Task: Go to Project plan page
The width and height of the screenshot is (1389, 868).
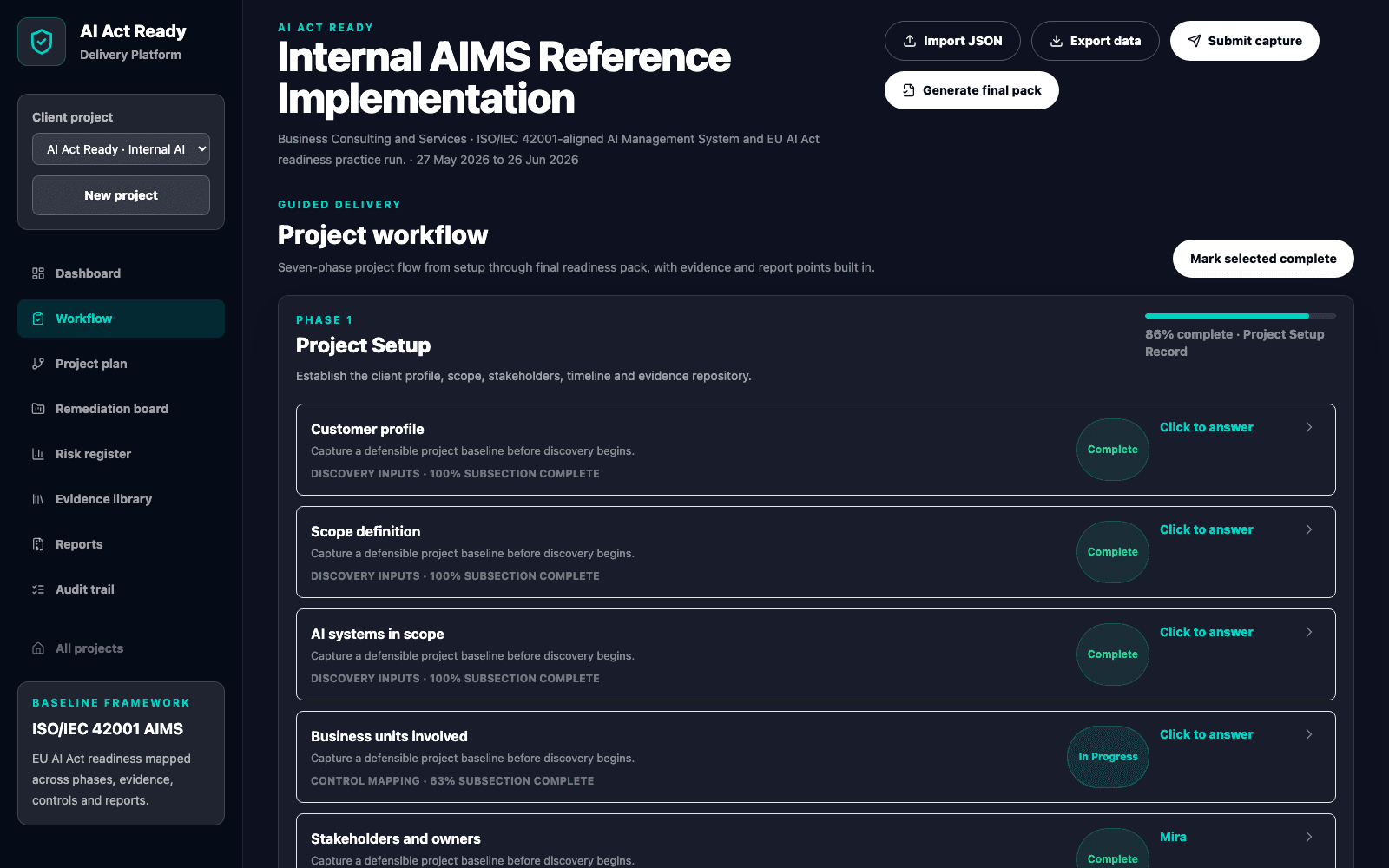Action: click(x=121, y=364)
